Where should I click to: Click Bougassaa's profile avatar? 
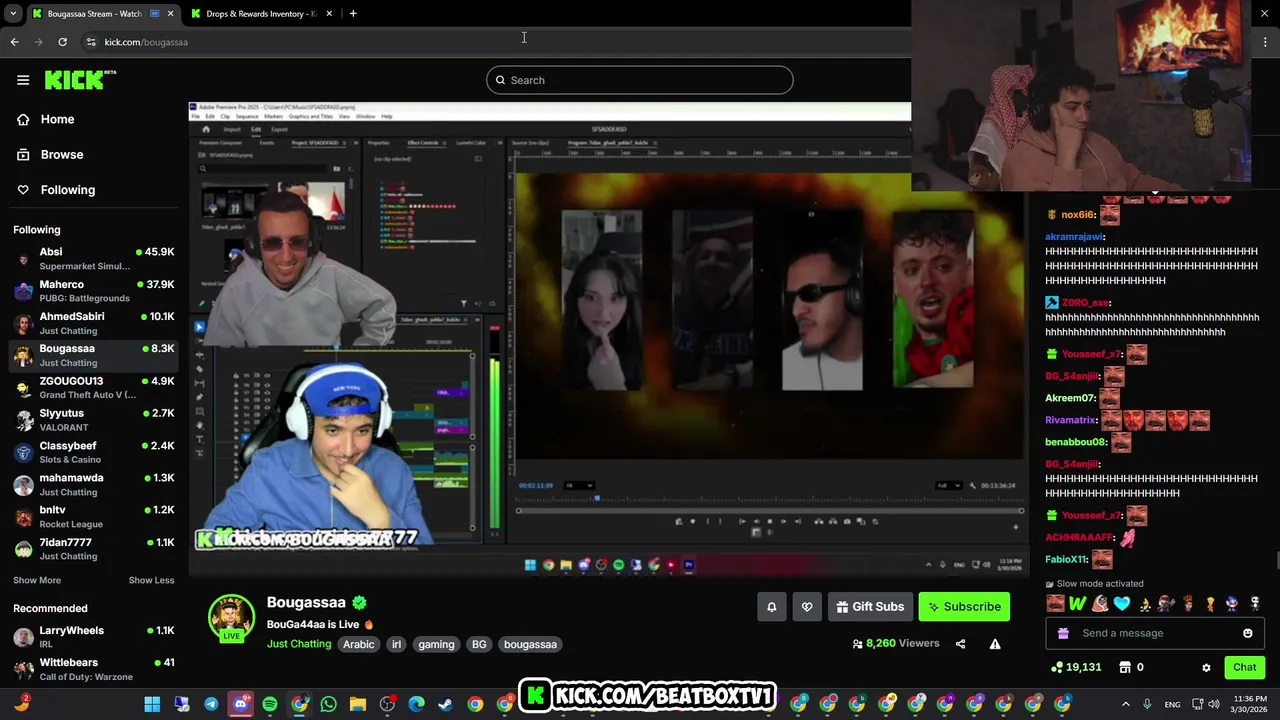[x=231, y=617]
